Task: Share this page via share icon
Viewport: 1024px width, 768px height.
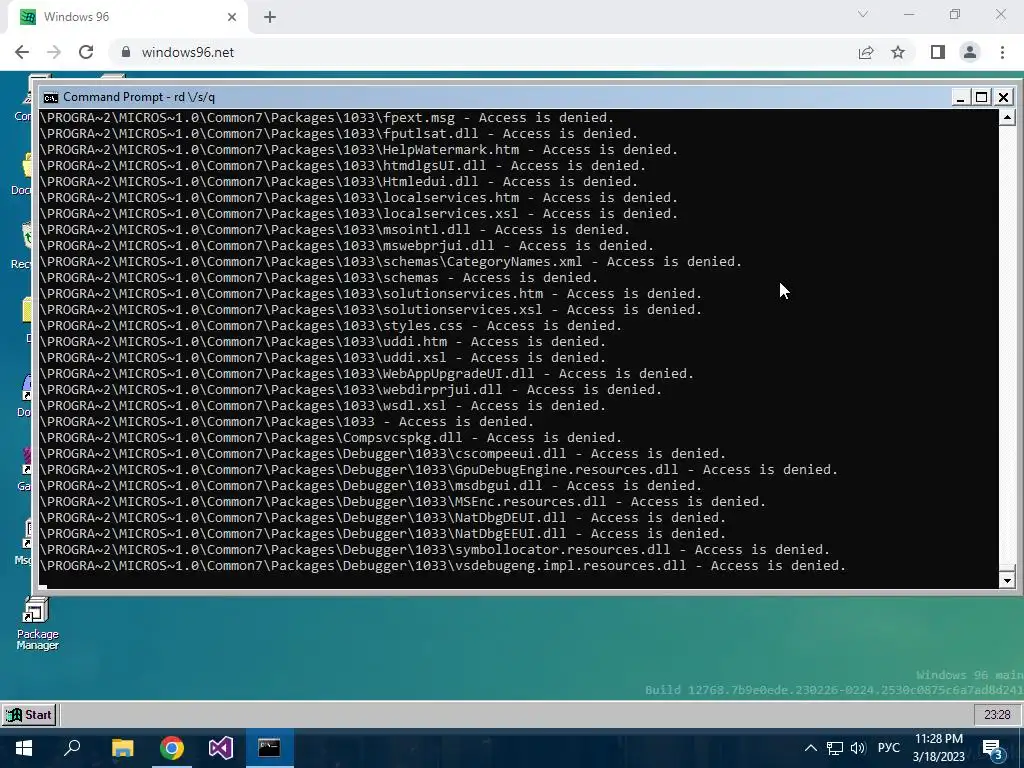Action: (x=866, y=52)
